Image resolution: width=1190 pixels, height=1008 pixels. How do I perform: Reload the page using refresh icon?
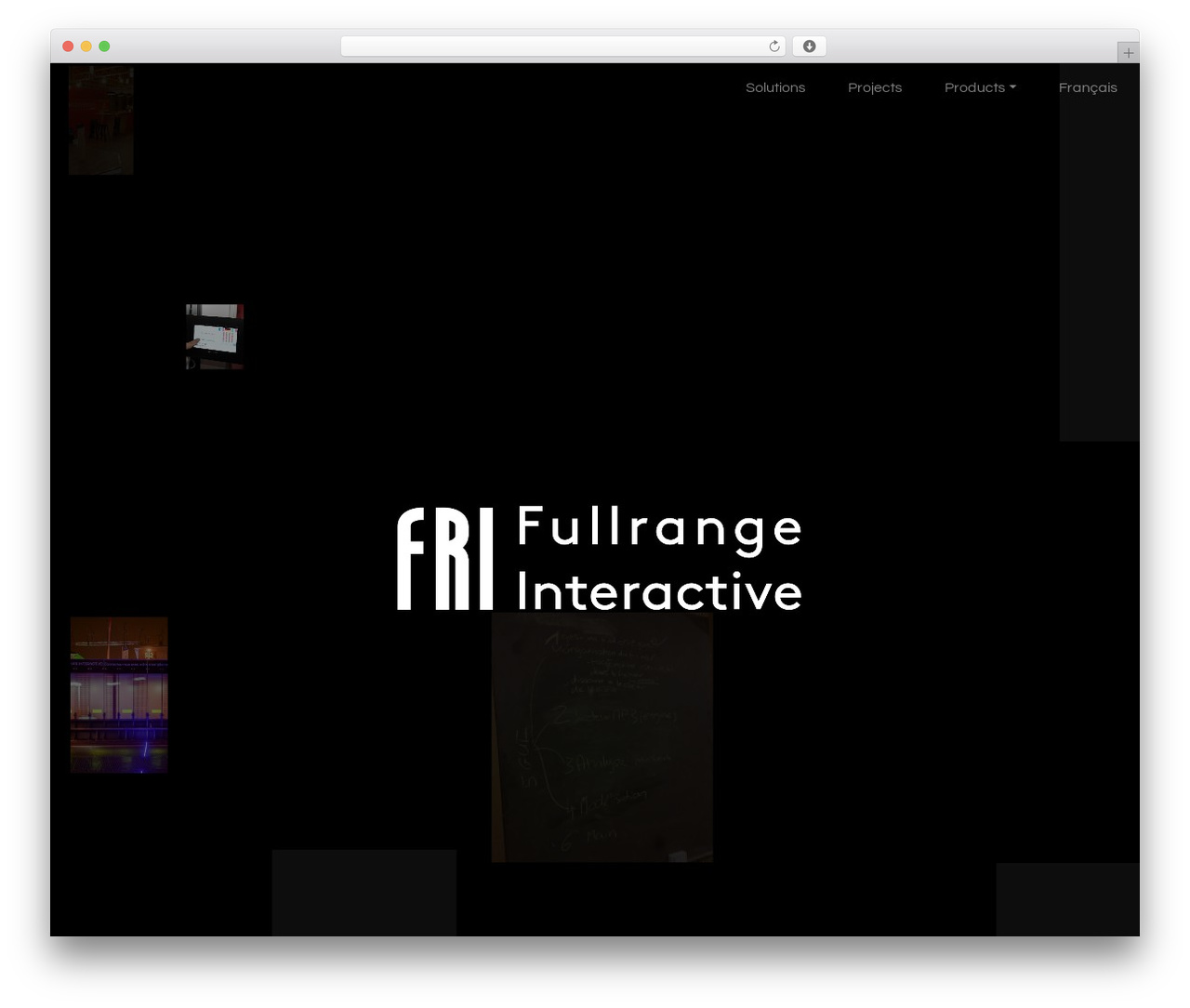(x=774, y=46)
